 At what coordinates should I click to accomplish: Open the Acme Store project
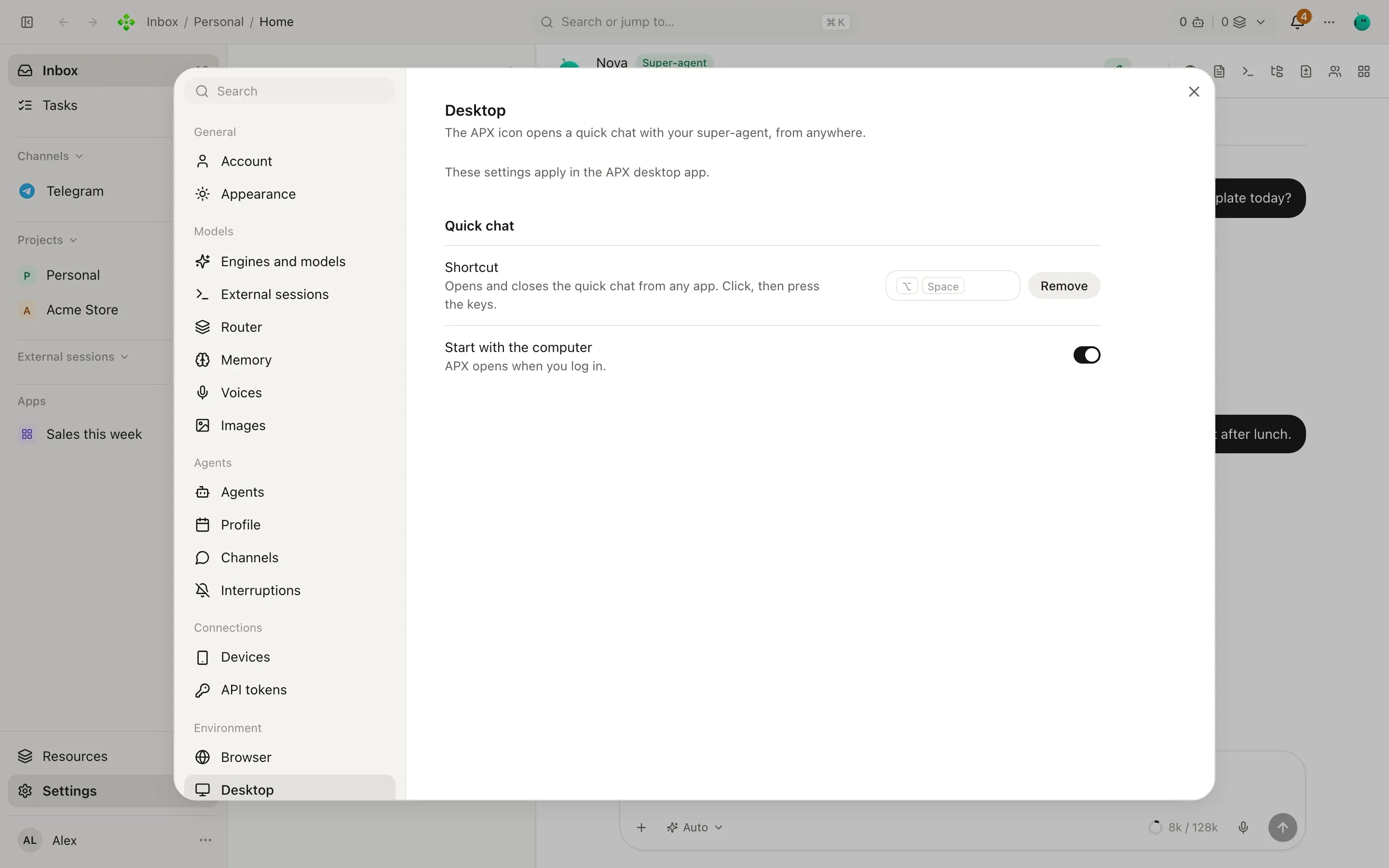point(92,310)
